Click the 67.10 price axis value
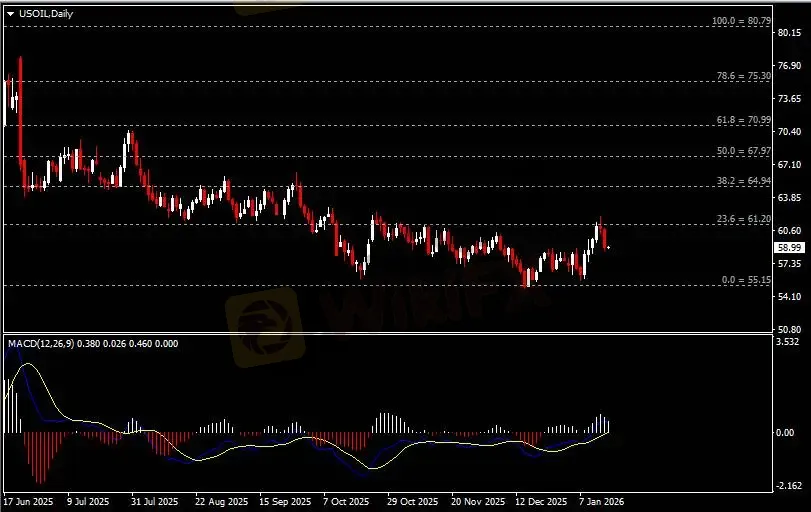The width and height of the screenshot is (811, 512). click(x=790, y=164)
